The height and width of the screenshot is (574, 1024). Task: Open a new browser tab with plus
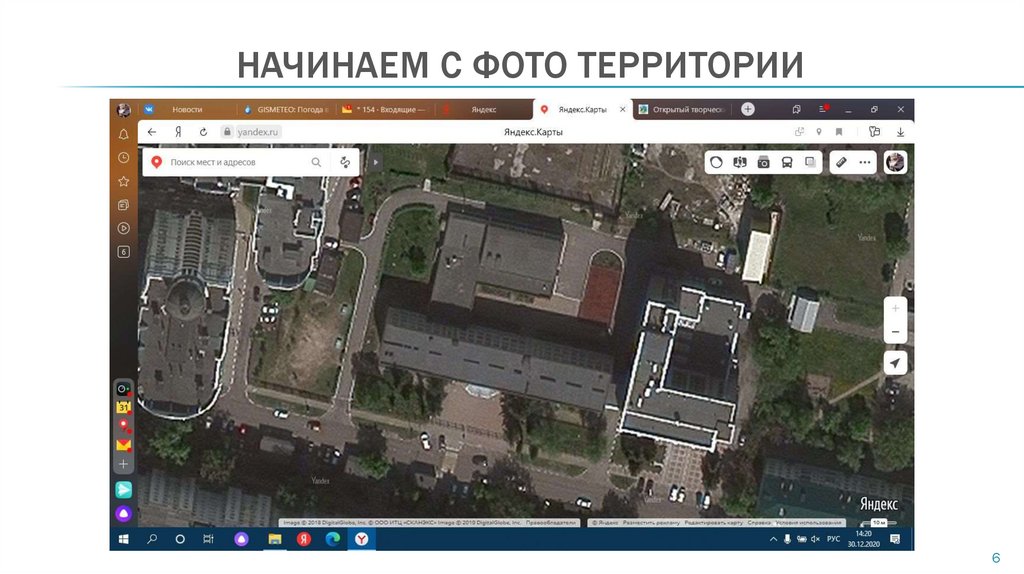(748, 109)
